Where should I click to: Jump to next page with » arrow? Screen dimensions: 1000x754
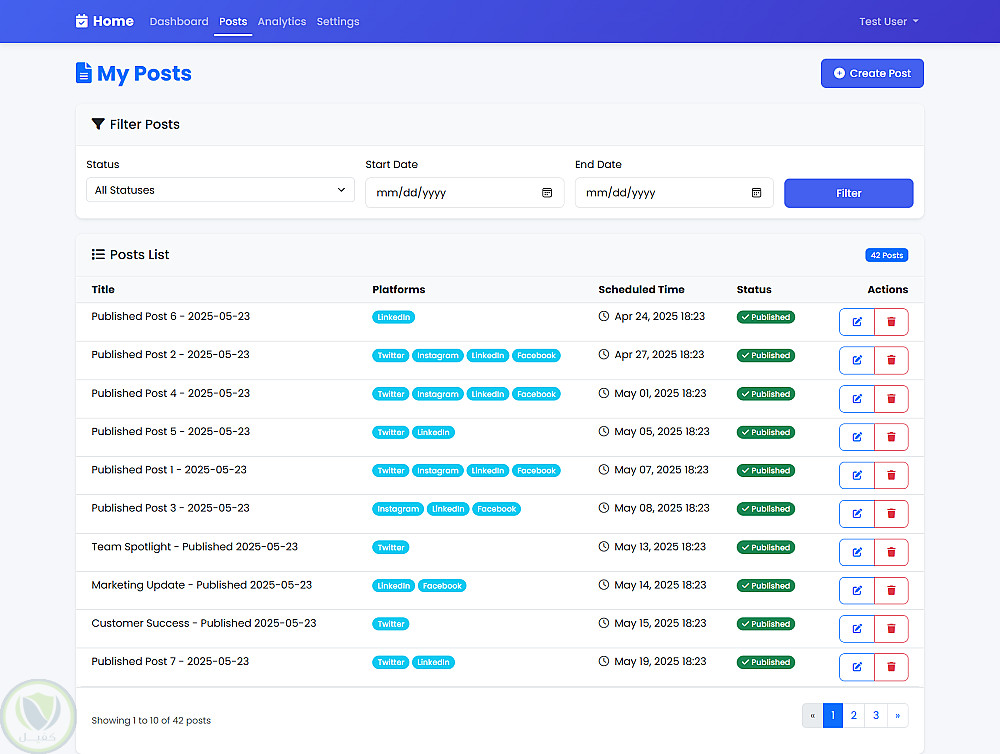coord(897,715)
